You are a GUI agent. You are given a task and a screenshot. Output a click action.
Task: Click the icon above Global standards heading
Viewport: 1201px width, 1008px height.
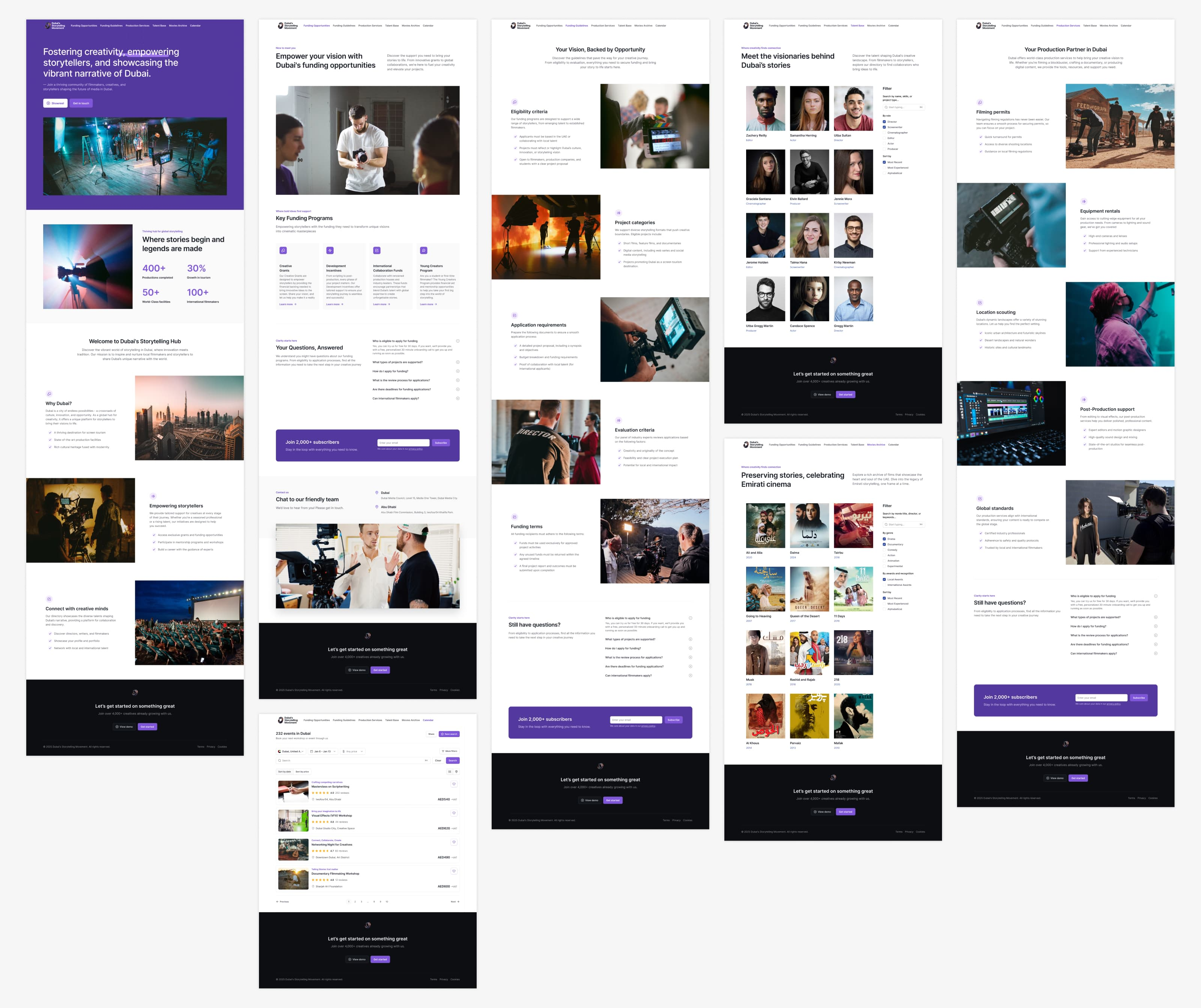pos(980,499)
